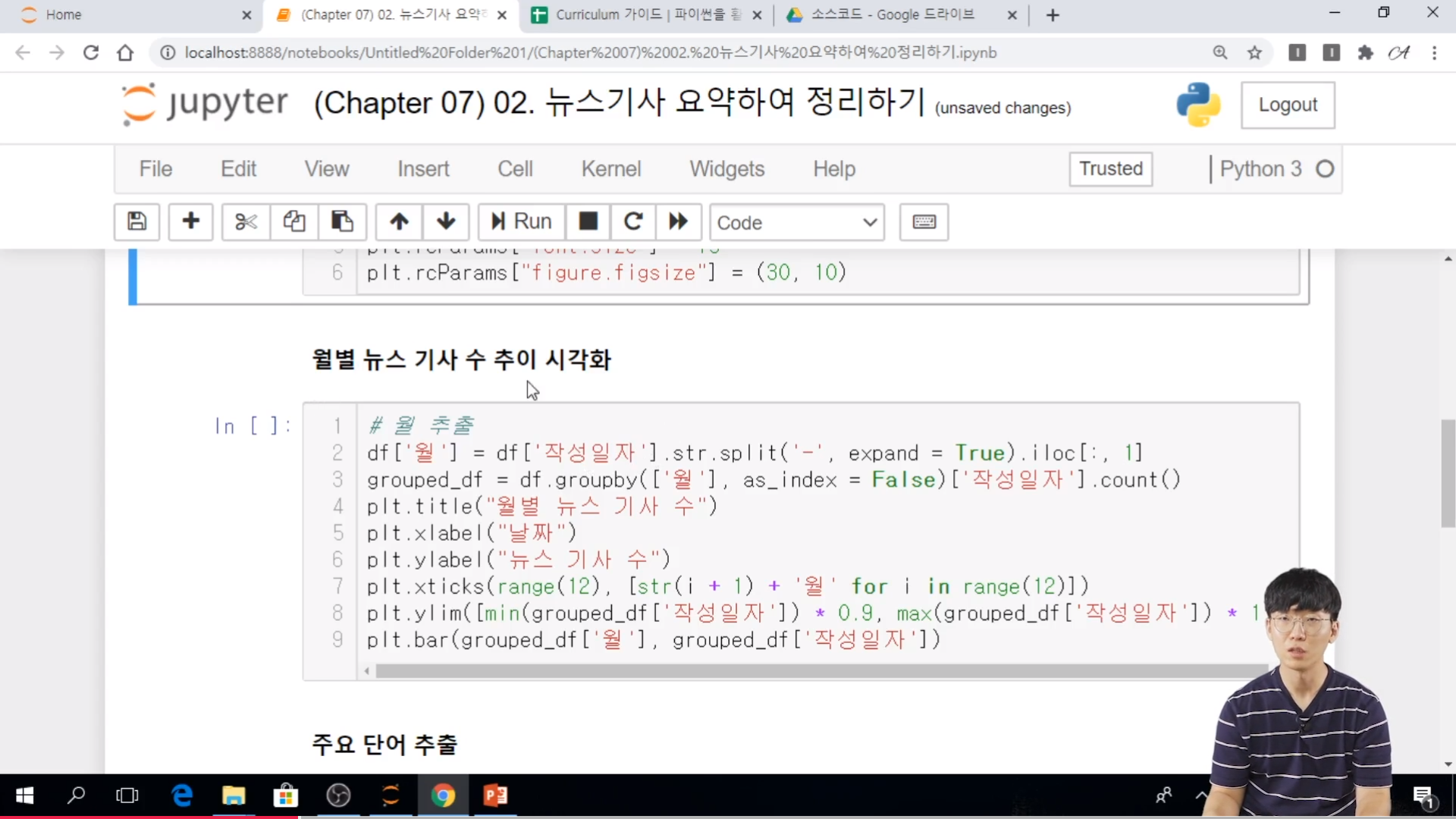Image resolution: width=1456 pixels, height=819 pixels.
Task: Restart kernel circular arrow icon
Action: tap(633, 221)
